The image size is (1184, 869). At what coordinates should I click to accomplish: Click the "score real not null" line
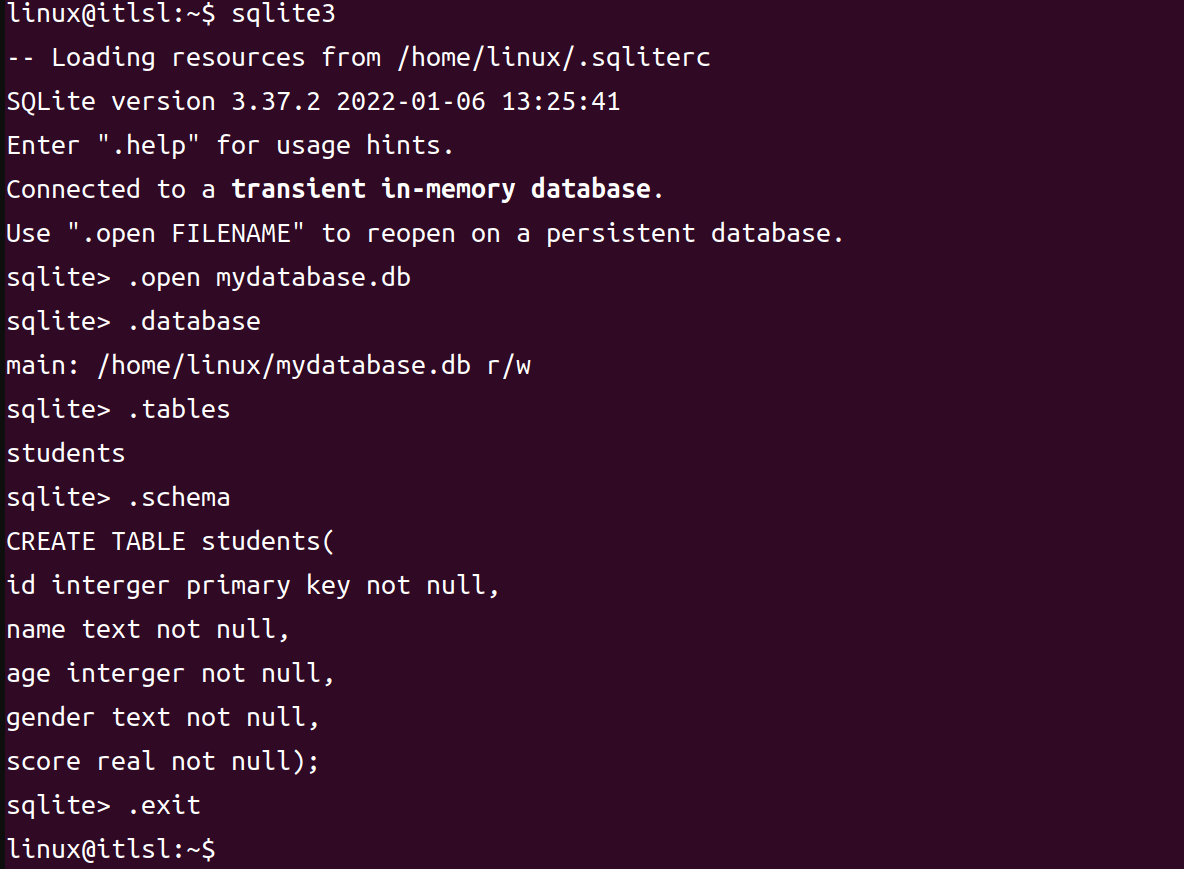[163, 762]
